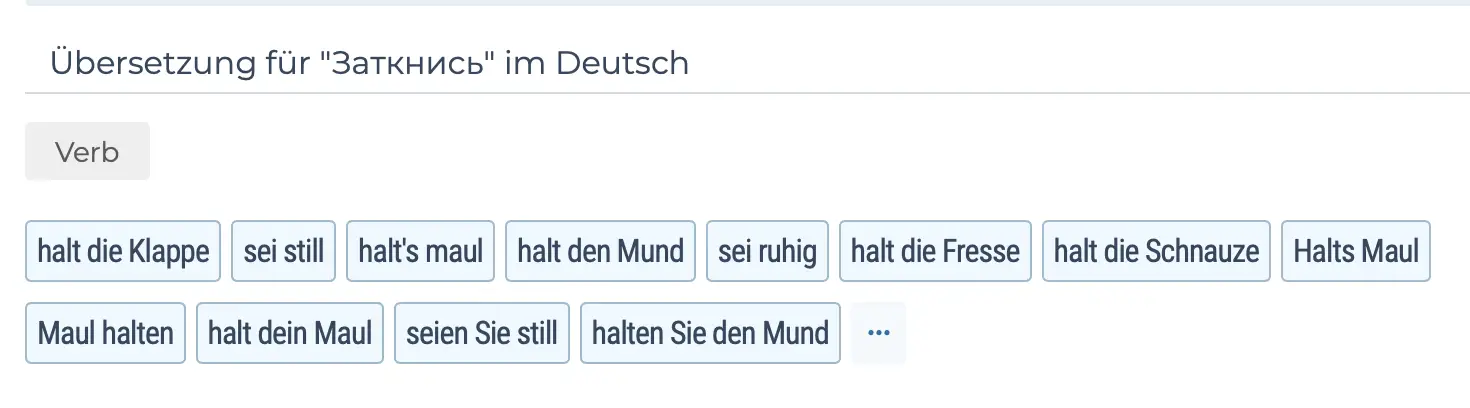Screen dimensions: 1470x408
Task: Filter translations by the Verb tag
Action: click(87, 152)
